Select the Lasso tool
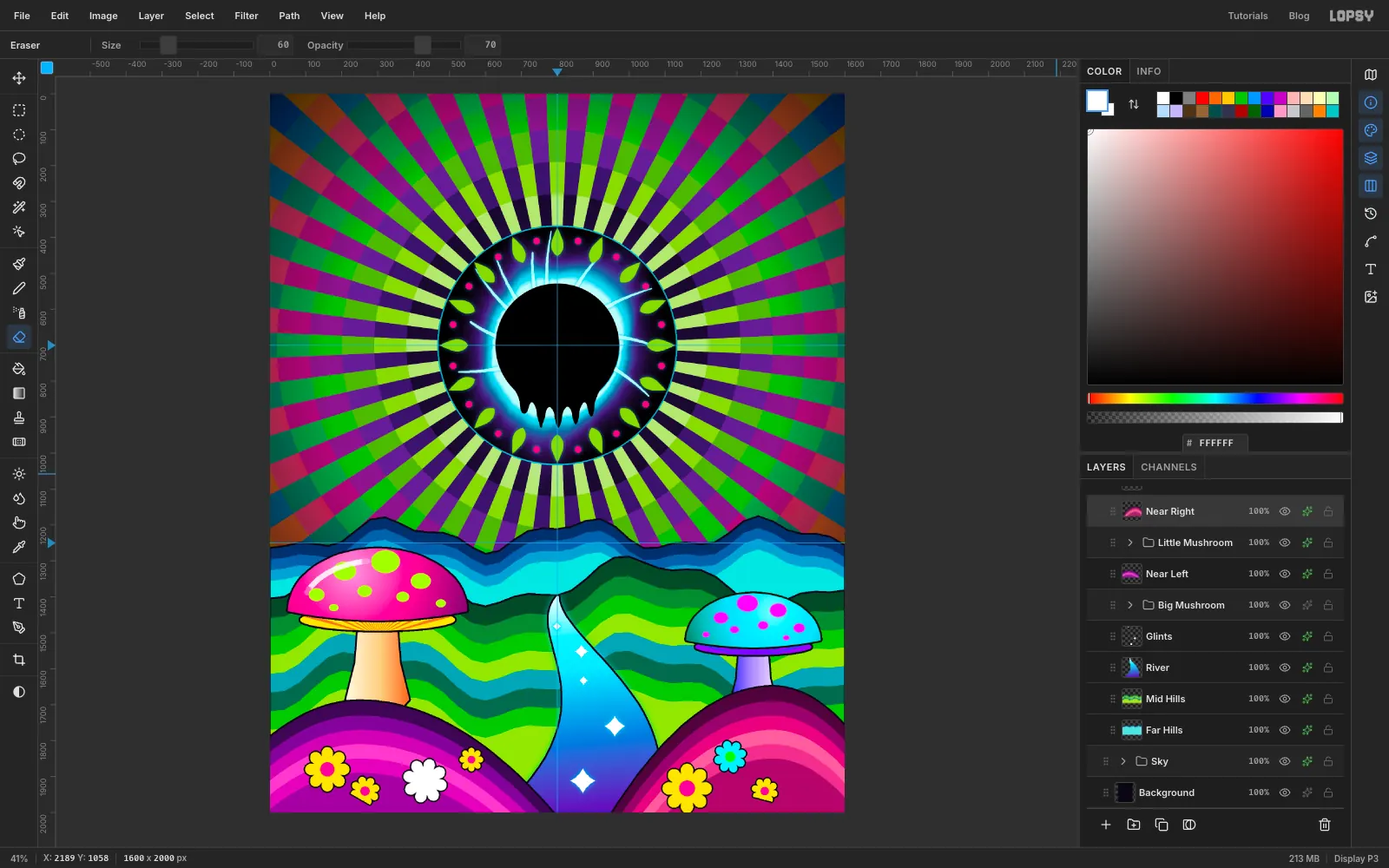This screenshot has height=868, width=1389. pyautogui.click(x=18, y=159)
